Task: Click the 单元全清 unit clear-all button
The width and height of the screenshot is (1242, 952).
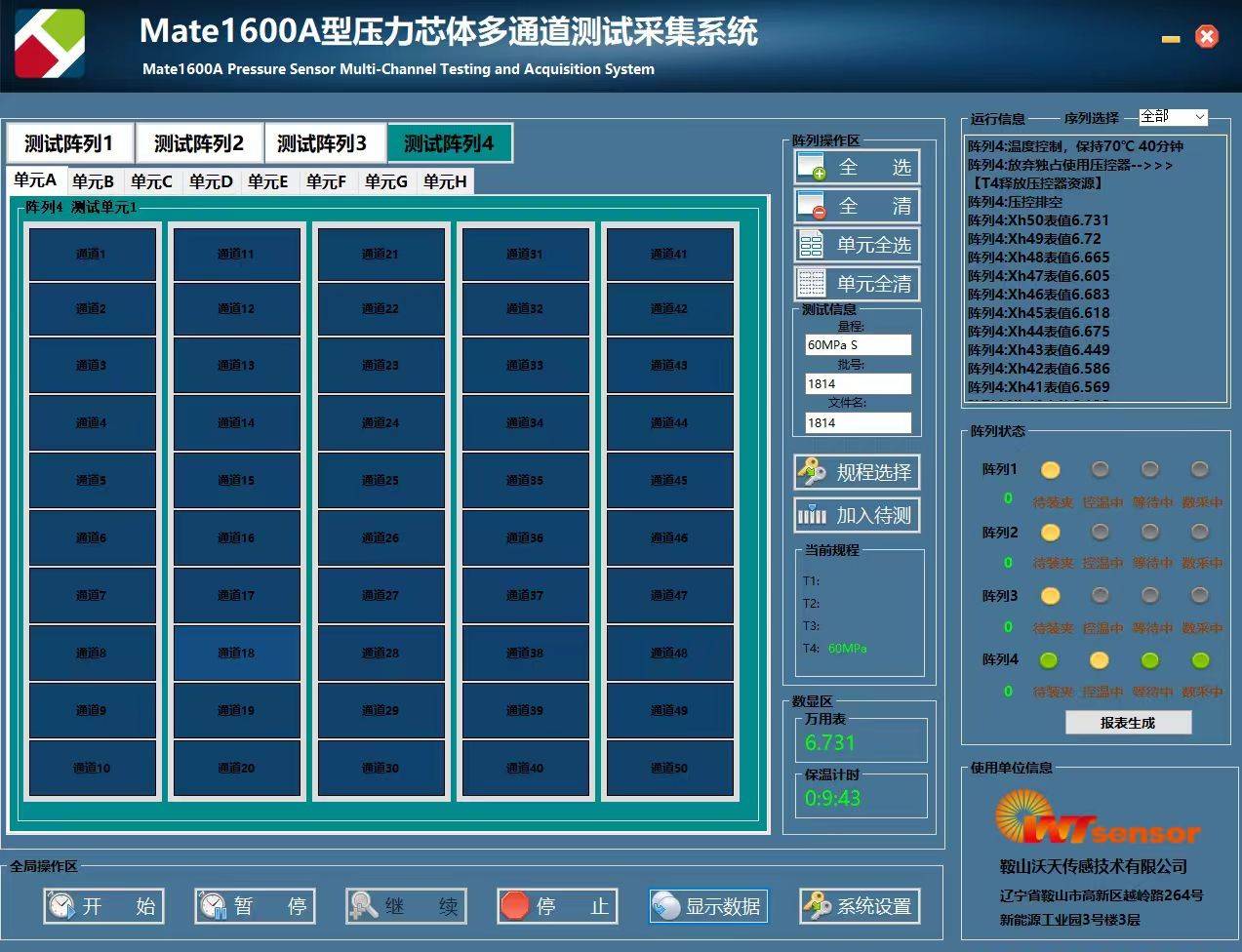Action: 857,284
